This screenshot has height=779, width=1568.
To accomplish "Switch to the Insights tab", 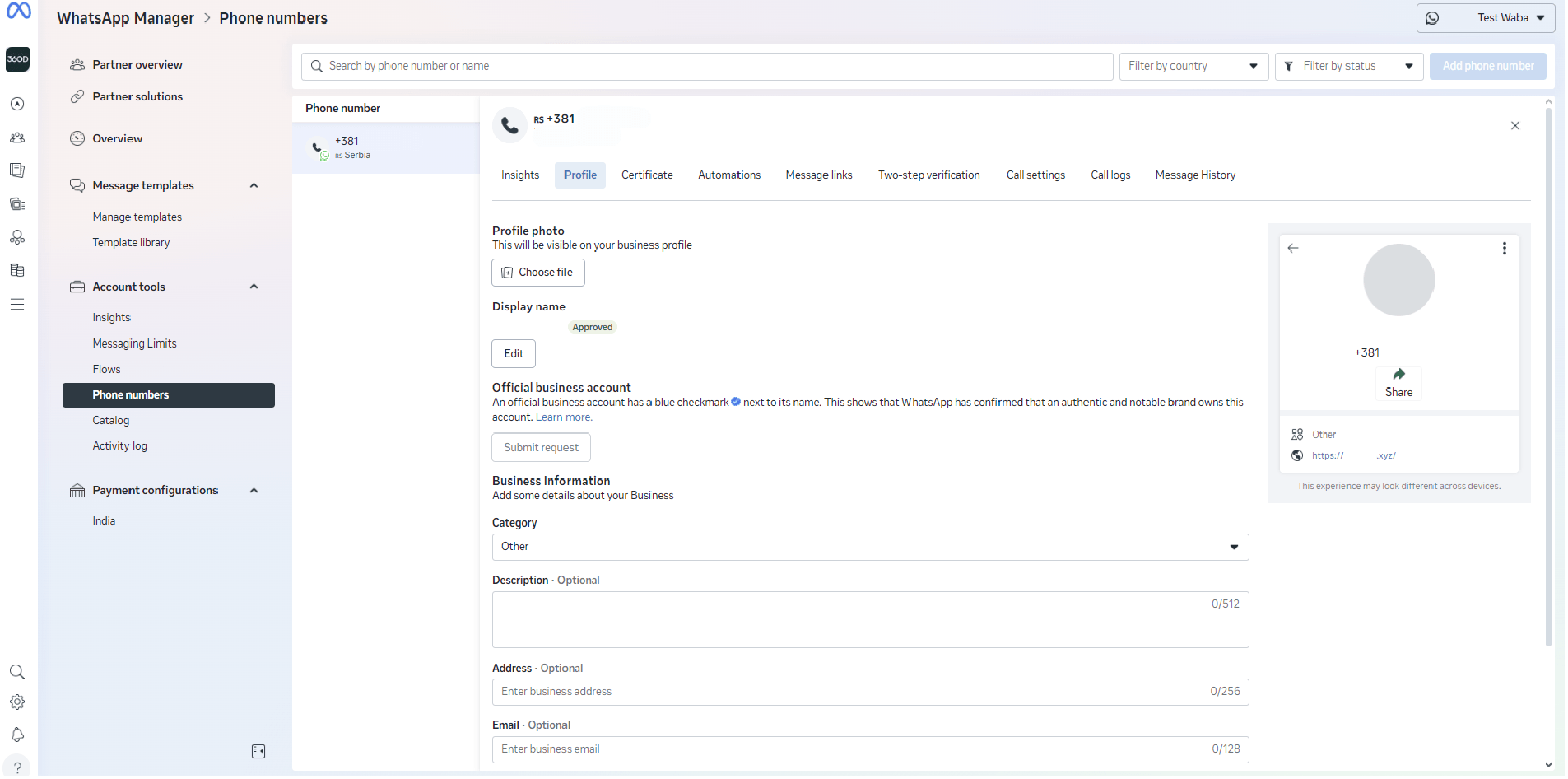I will tap(520, 175).
